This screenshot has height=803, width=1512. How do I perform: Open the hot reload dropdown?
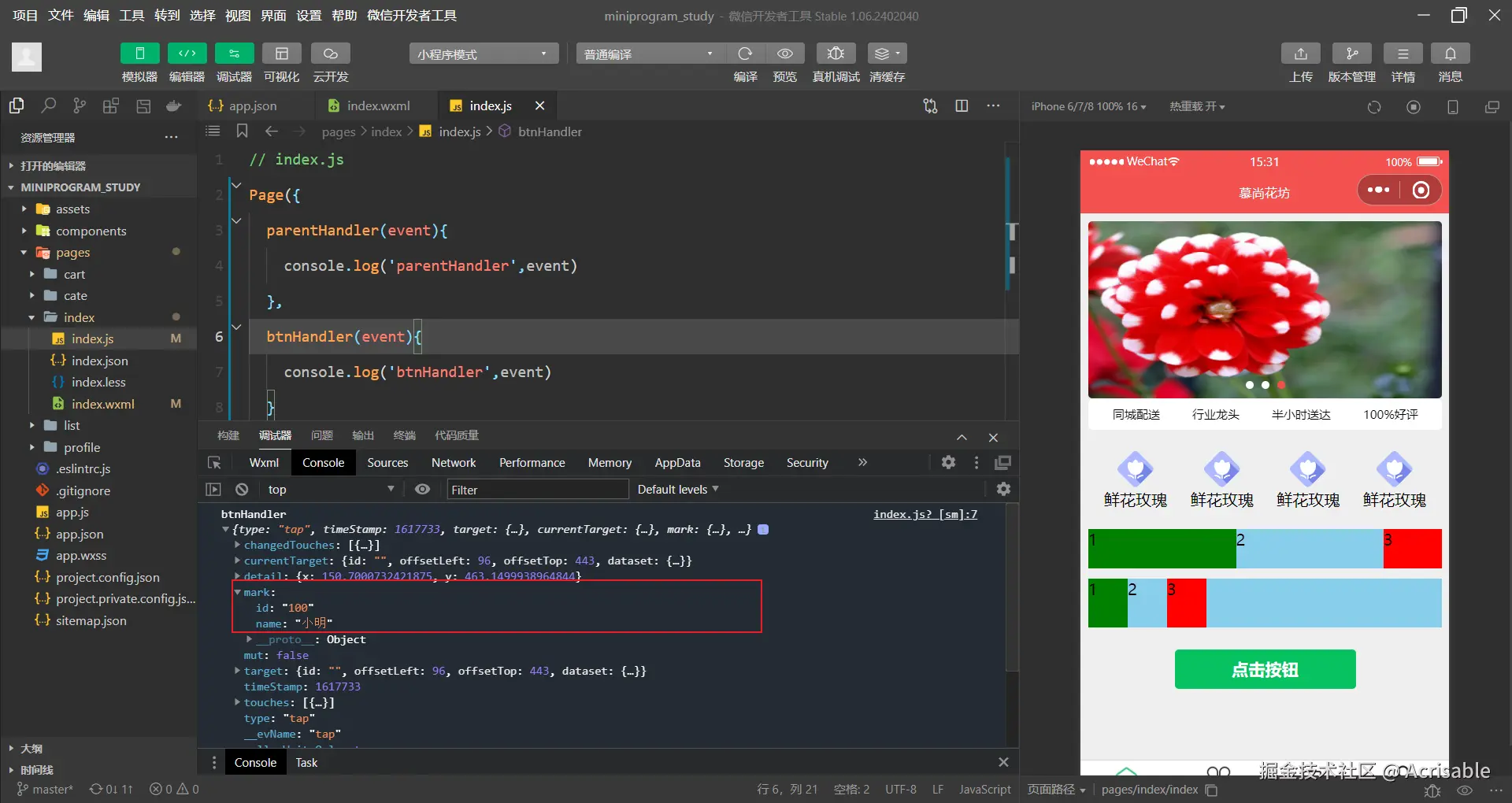pos(1197,106)
